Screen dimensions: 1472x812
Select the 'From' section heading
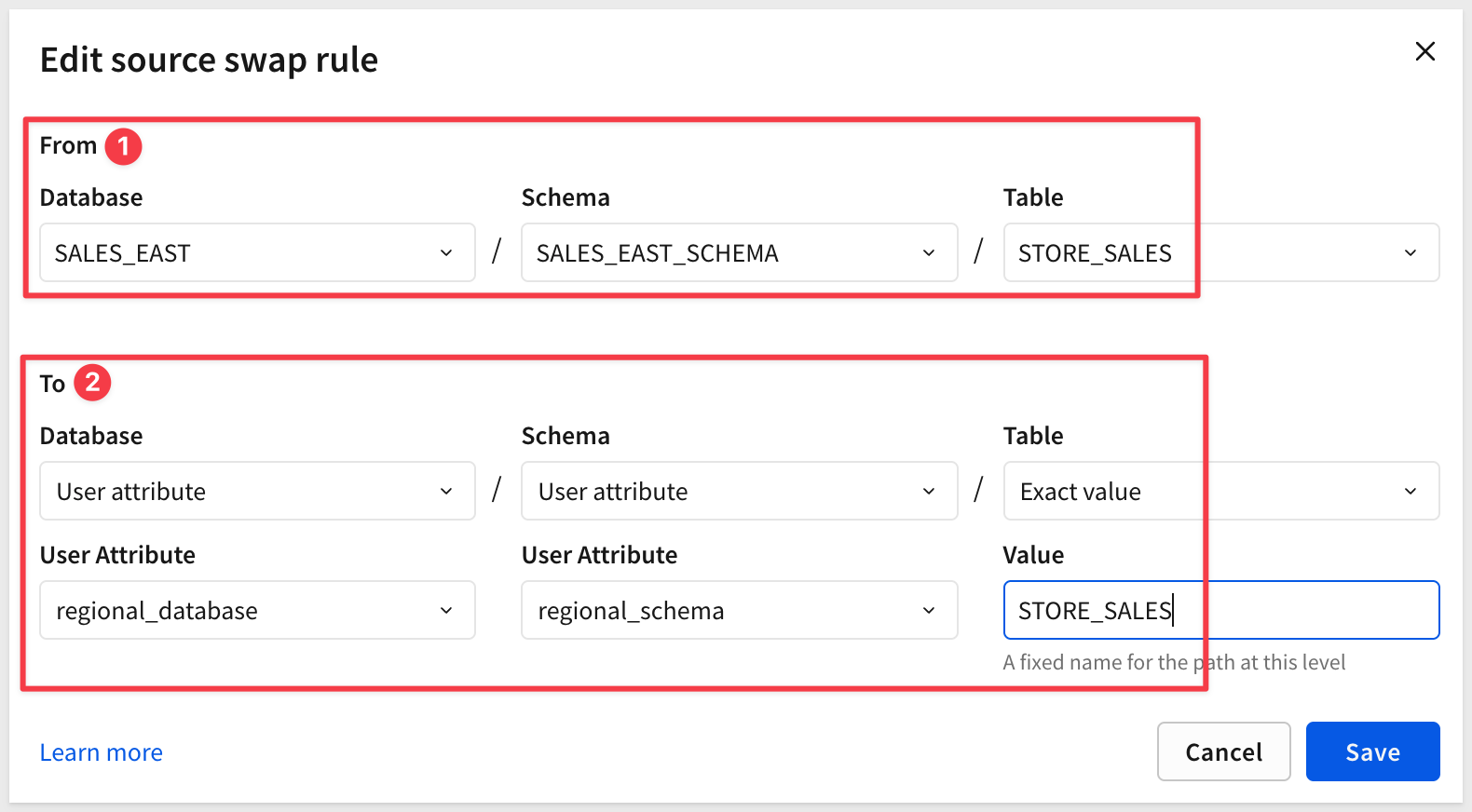(68, 146)
